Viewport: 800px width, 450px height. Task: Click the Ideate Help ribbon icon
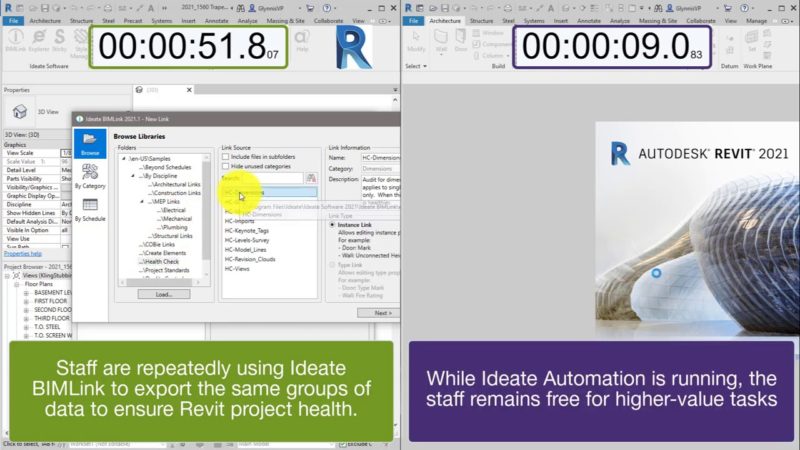click(x=302, y=41)
